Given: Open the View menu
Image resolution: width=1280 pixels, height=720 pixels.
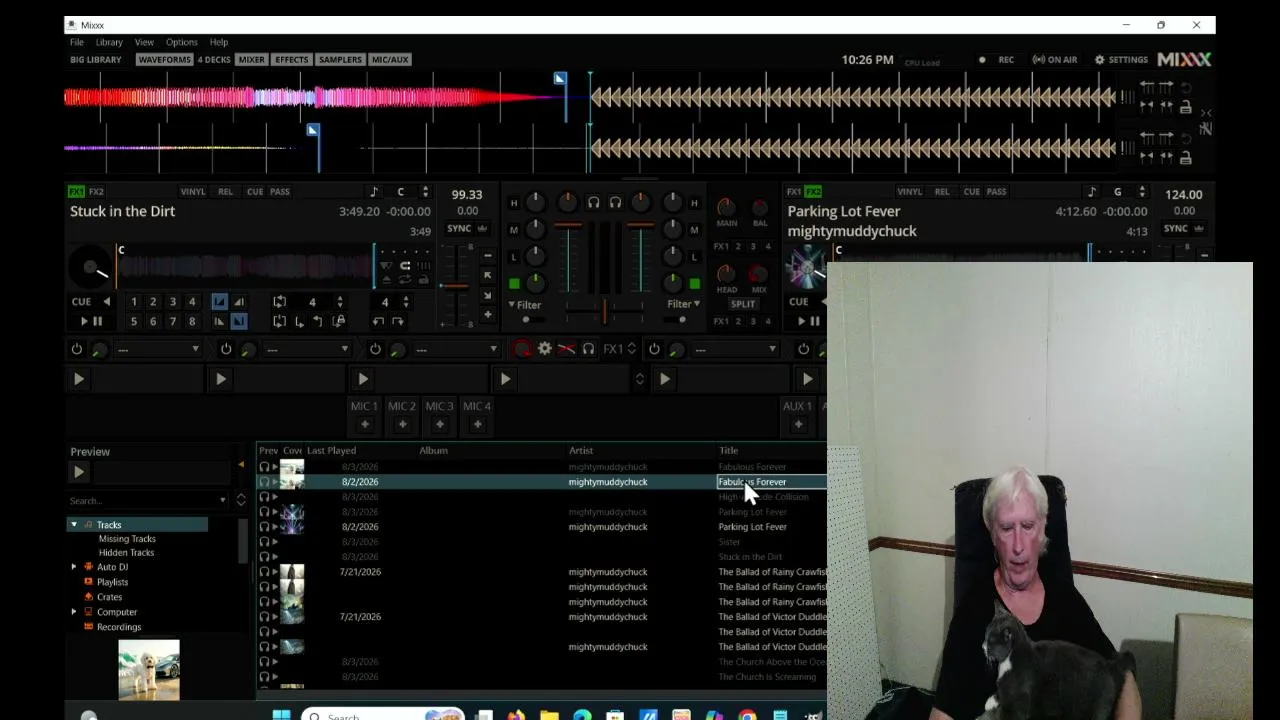Looking at the screenshot, I should point(144,42).
